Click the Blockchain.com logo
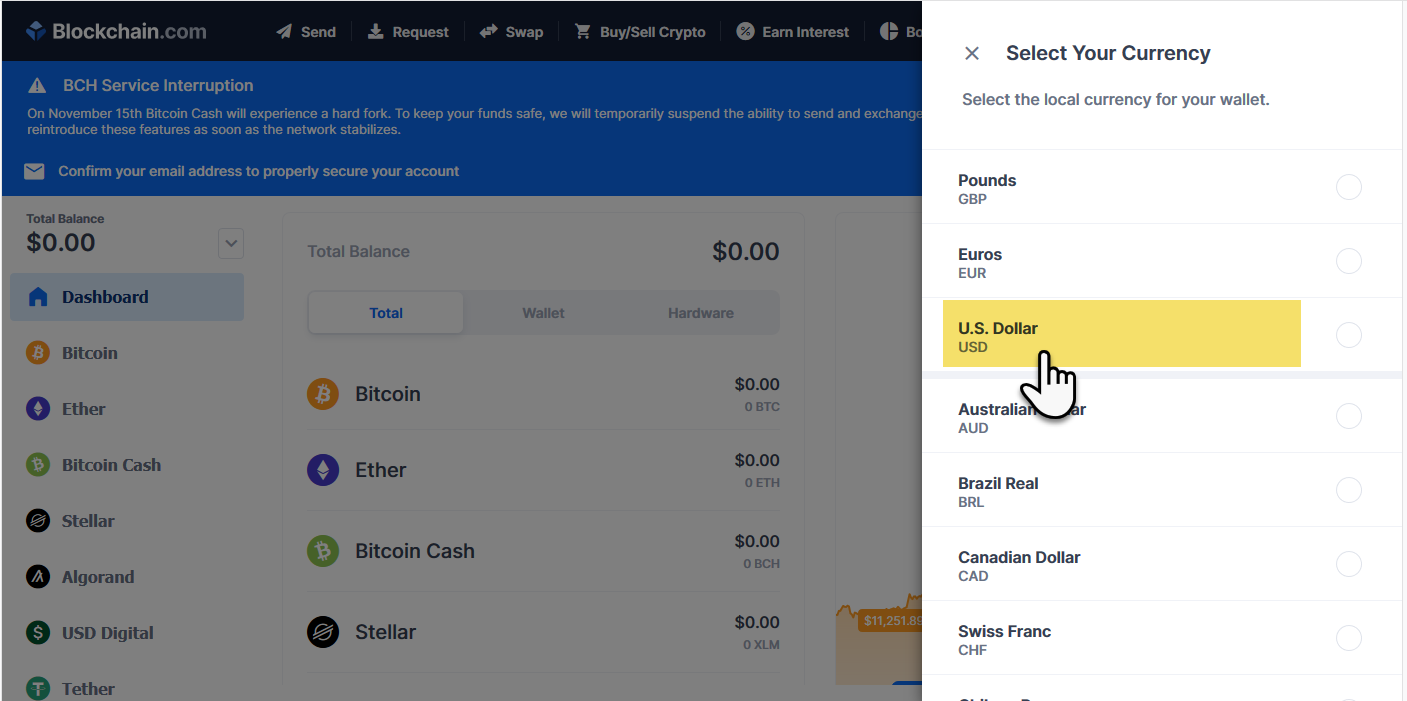The width and height of the screenshot is (1407, 701). click(x=116, y=31)
